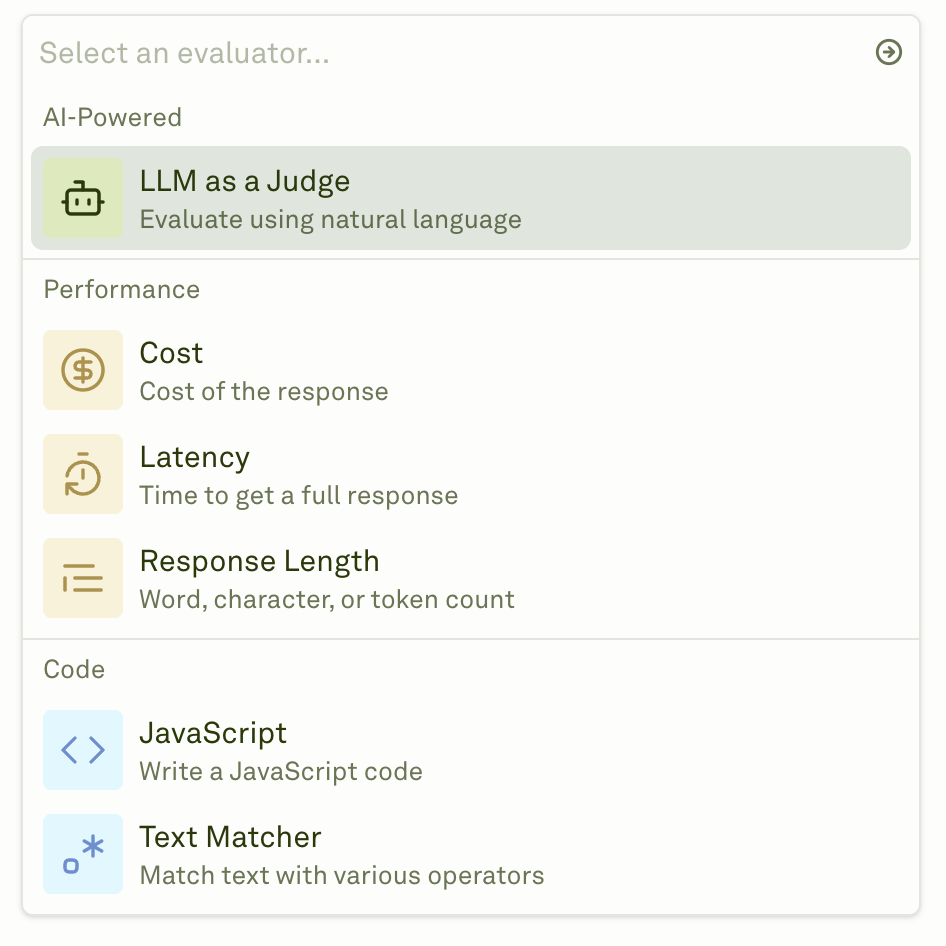
Task: Click the circled arrow submit icon
Action: click(x=889, y=52)
